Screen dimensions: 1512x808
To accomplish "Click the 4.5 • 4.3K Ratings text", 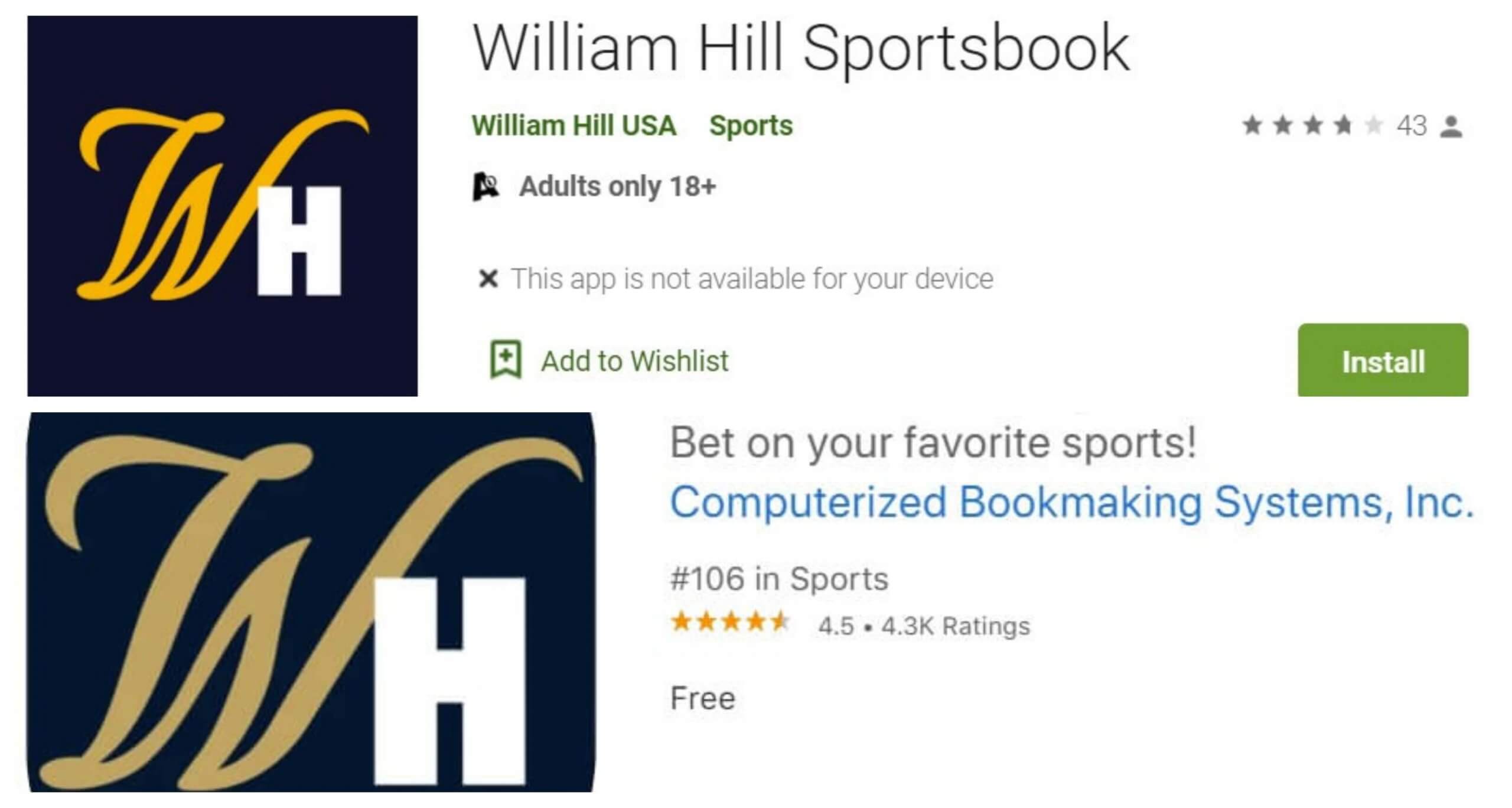I will pyautogui.click(x=924, y=626).
